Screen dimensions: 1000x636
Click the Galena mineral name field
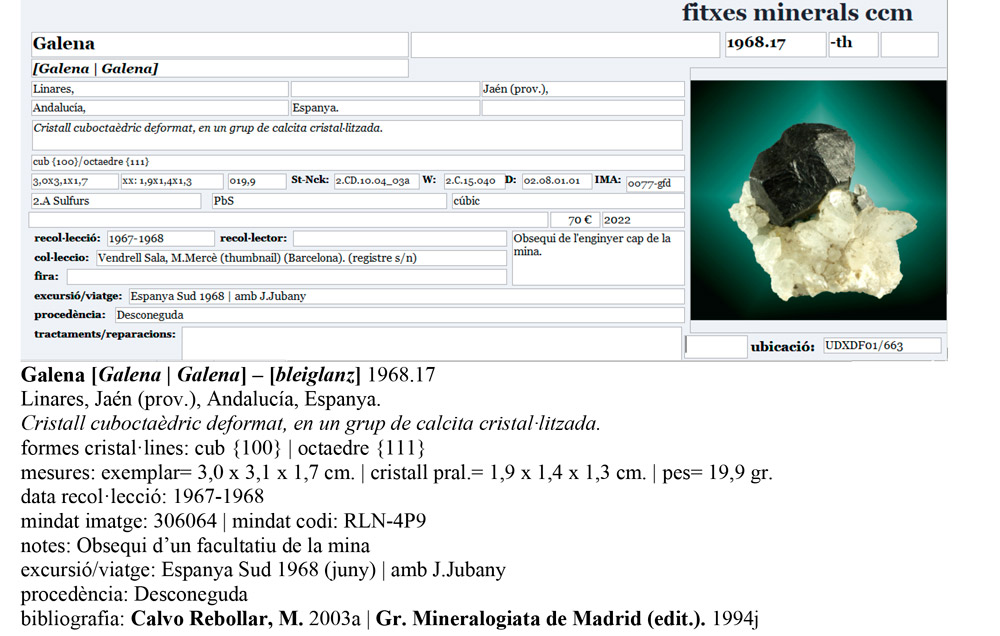pyautogui.click(x=219, y=44)
